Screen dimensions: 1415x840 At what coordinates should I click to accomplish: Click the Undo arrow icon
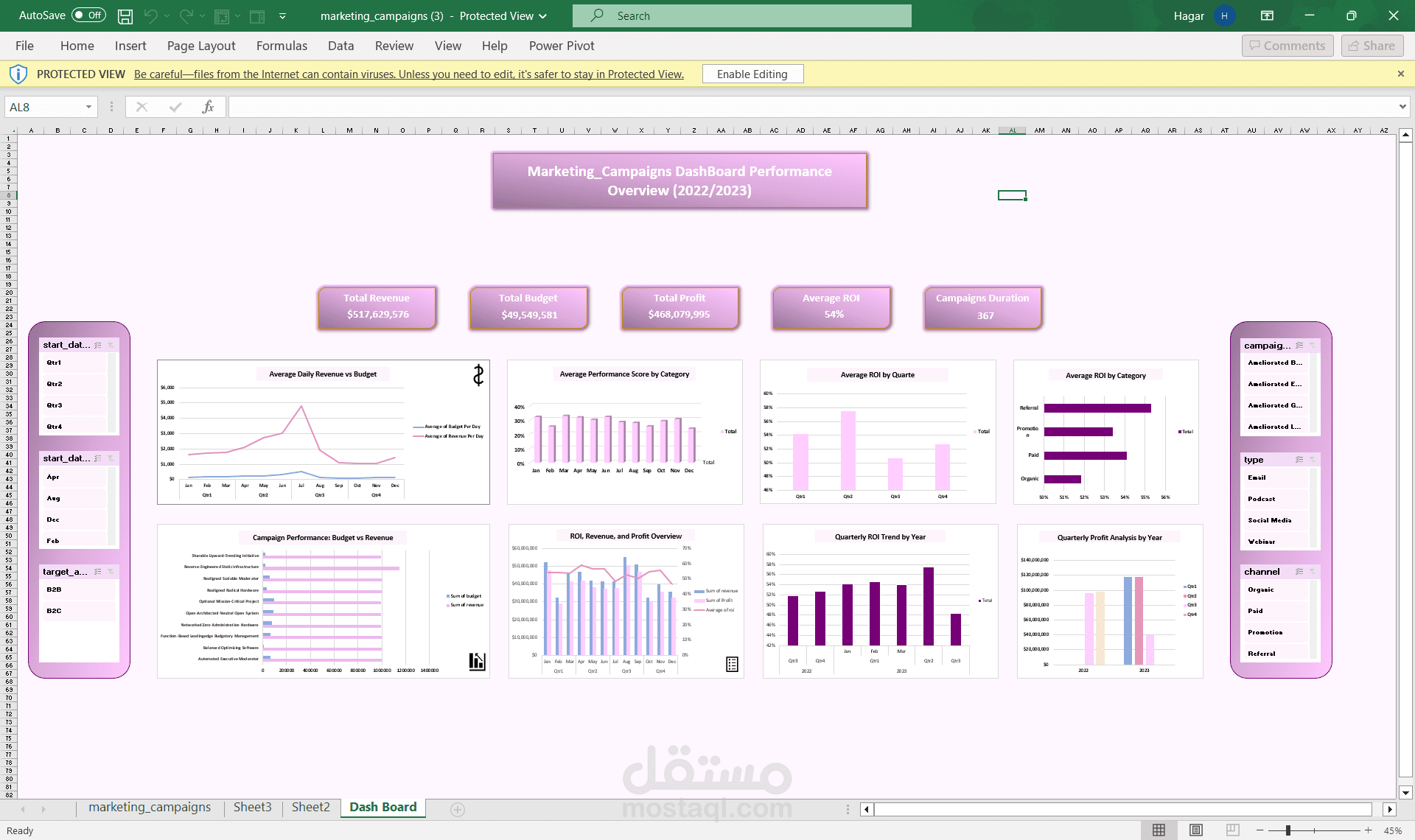pos(151,15)
